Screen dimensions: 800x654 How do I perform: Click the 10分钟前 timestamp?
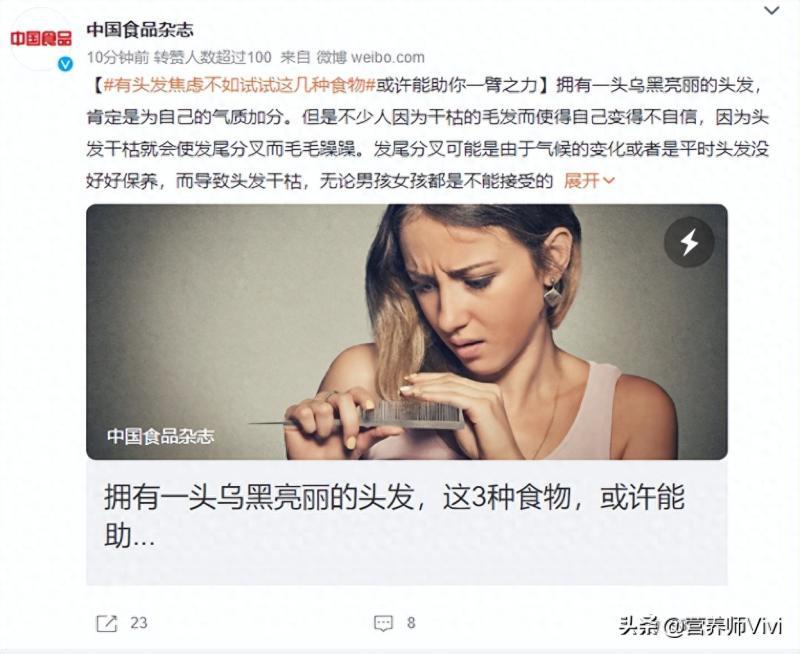tap(117, 57)
